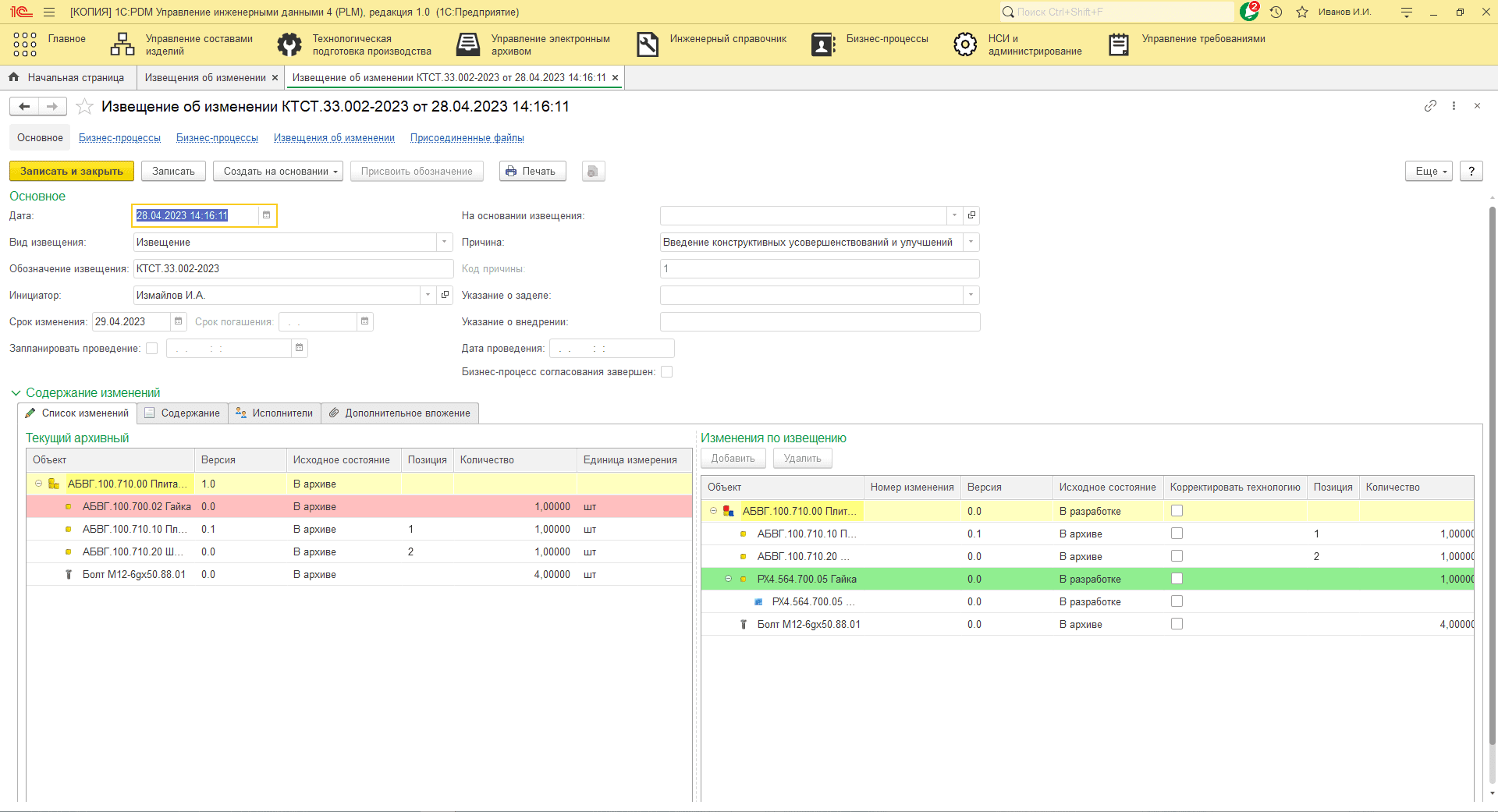
Task: Check Корректировать технологию for РХ4.564.700.05 Гайка row
Action: tap(1177, 579)
